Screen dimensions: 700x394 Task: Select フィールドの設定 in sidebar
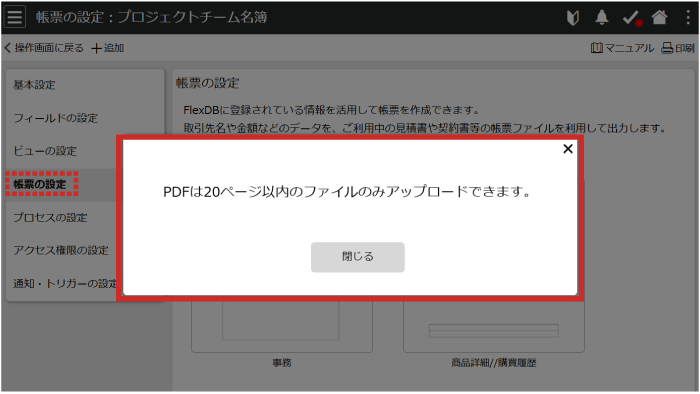(x=56, y=118)
